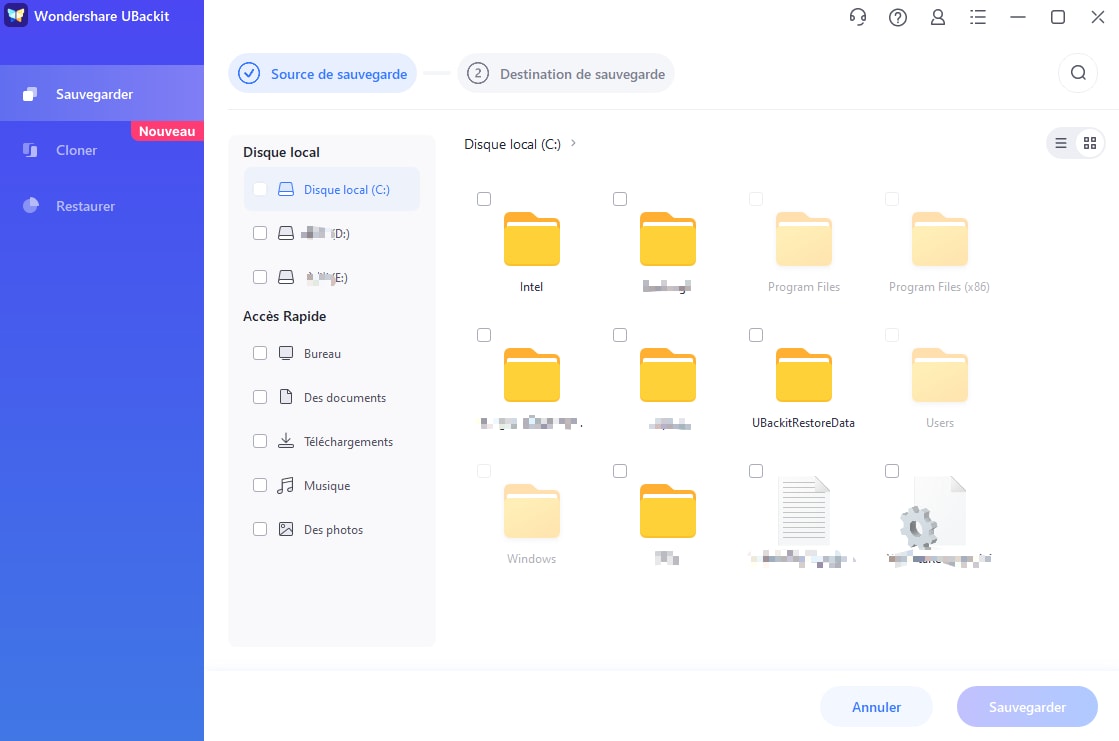Image resolution: width=1119 pixels, height=741 pixels.
Task: Check the Intel folder checkbox
Action: tap(484, 199)
